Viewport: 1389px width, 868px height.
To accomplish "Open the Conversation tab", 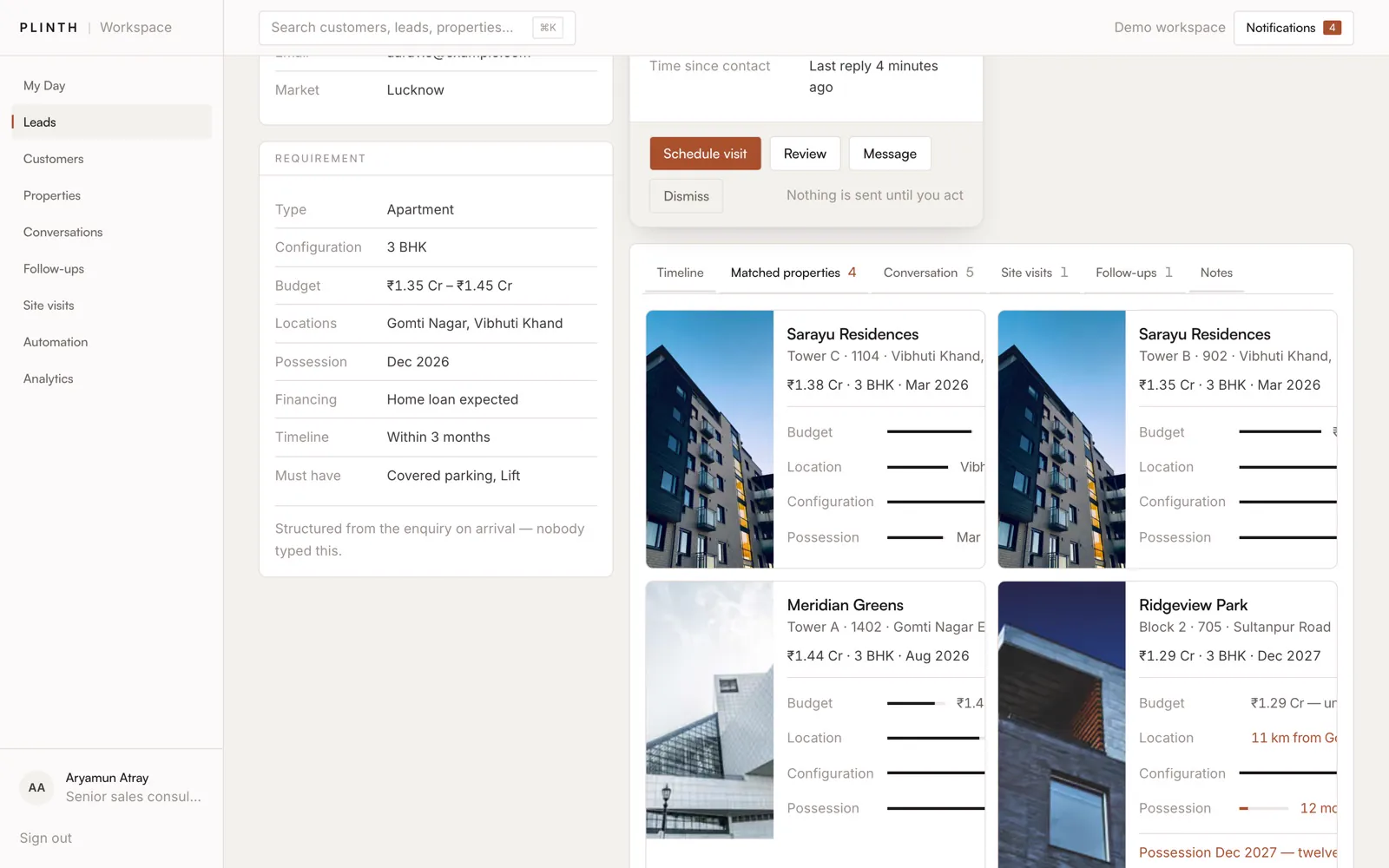I will point(929,273).
